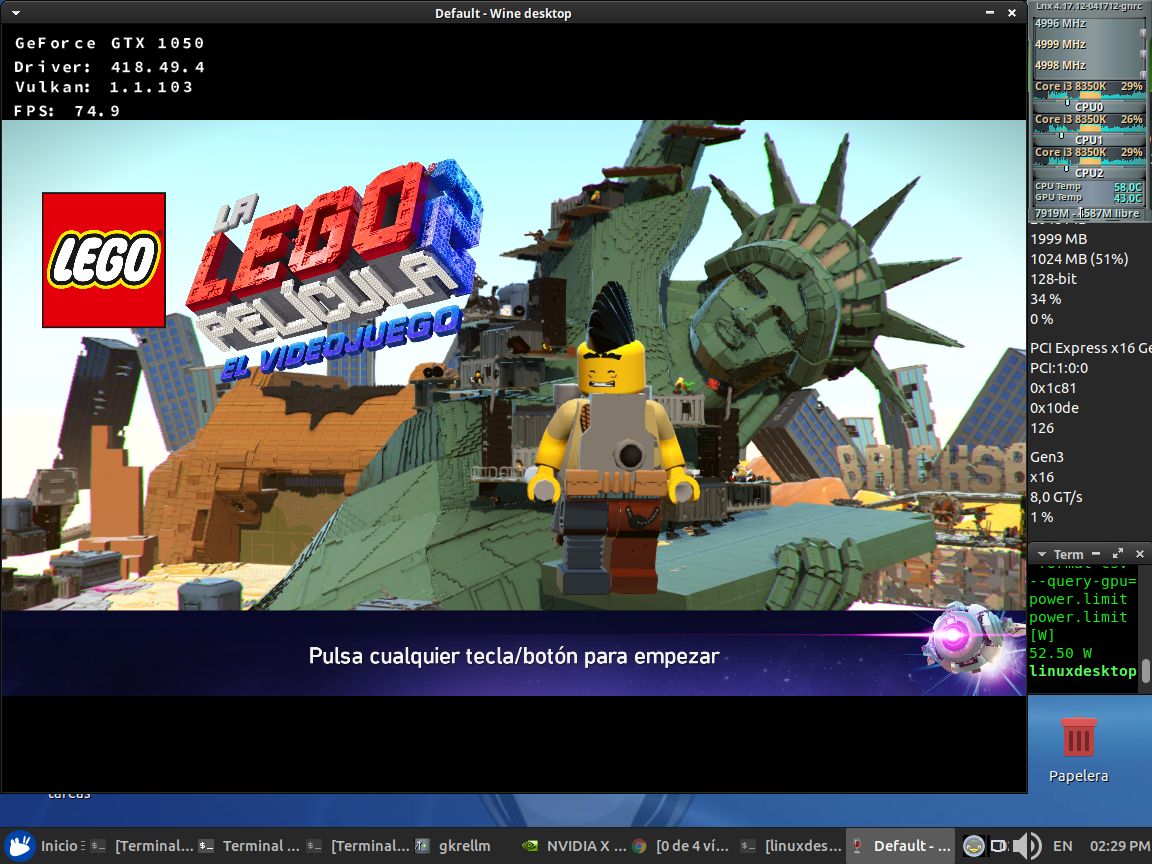
Task: Click the display tray icon beside the speaker
Action: click(998, 846)
